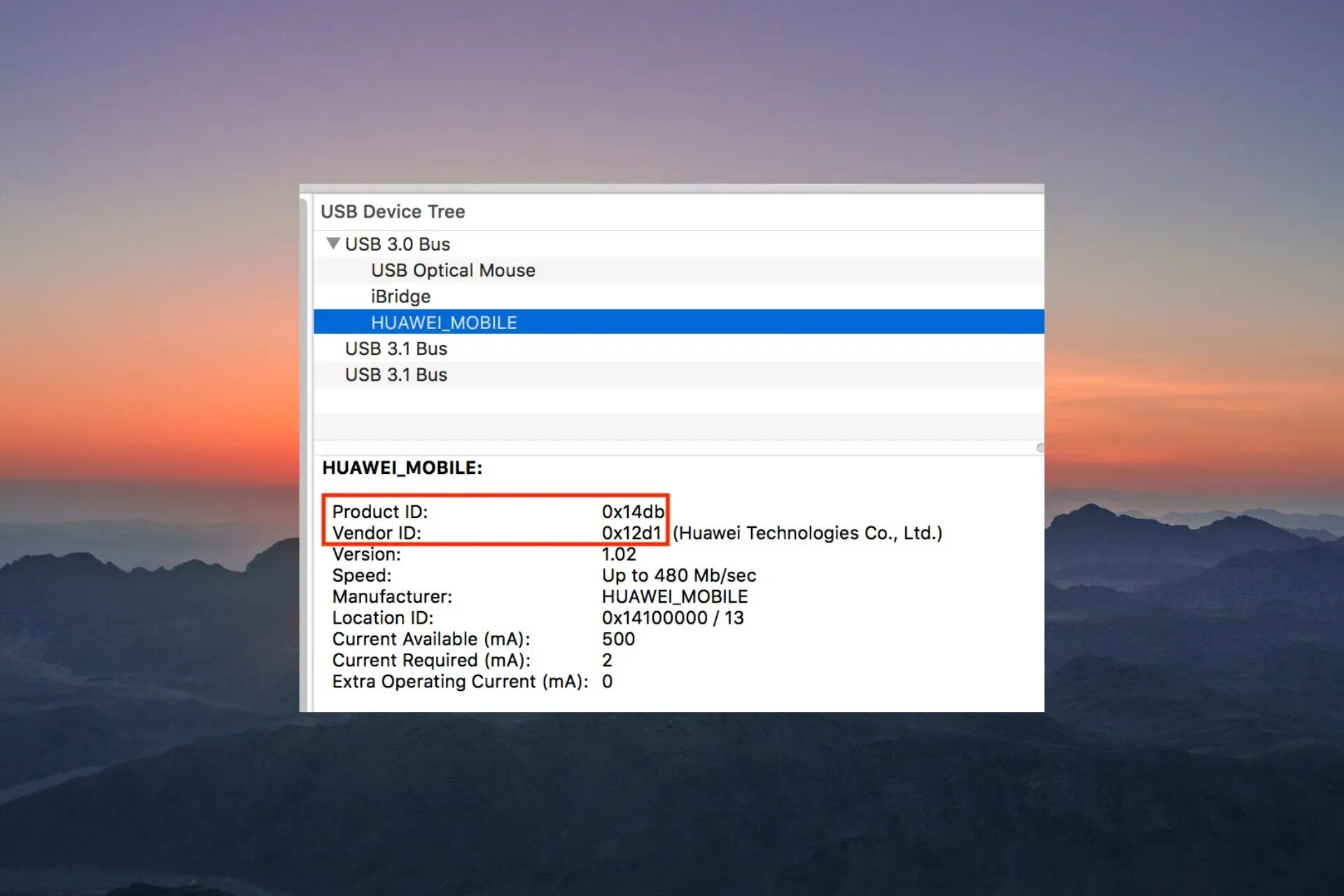Expand the second USB 3.1 Bus entry
Image resolution: width=1344 pixels, height=896 pixels.
395,374
